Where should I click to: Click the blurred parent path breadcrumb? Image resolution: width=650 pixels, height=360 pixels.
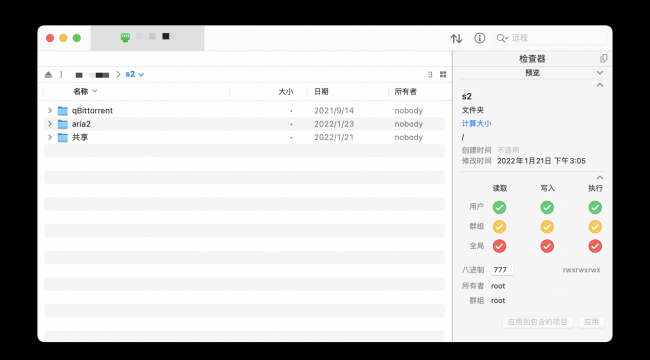(x=92, y=75)
